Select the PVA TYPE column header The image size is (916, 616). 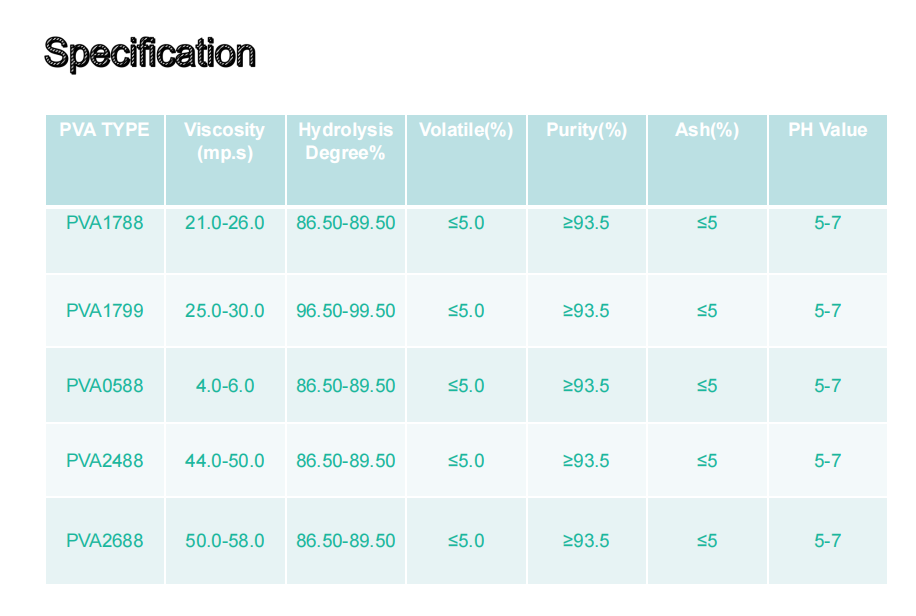click(x=105, y=130)
